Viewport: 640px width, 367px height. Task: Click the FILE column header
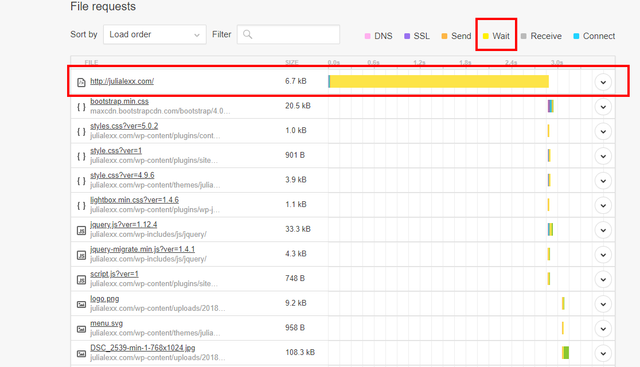pyautogui.click(x=91, y=62)
